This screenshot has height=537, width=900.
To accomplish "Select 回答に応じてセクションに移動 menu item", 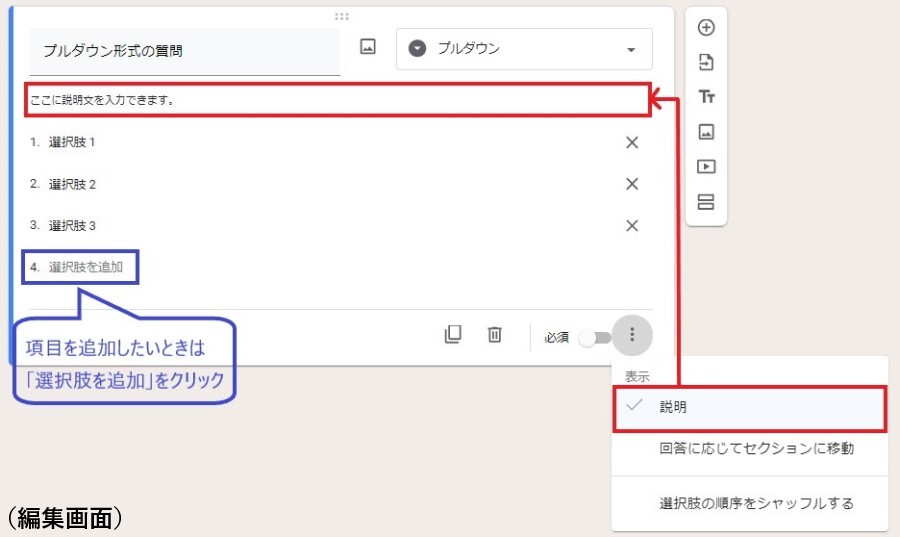I will (x=756, y=448).
